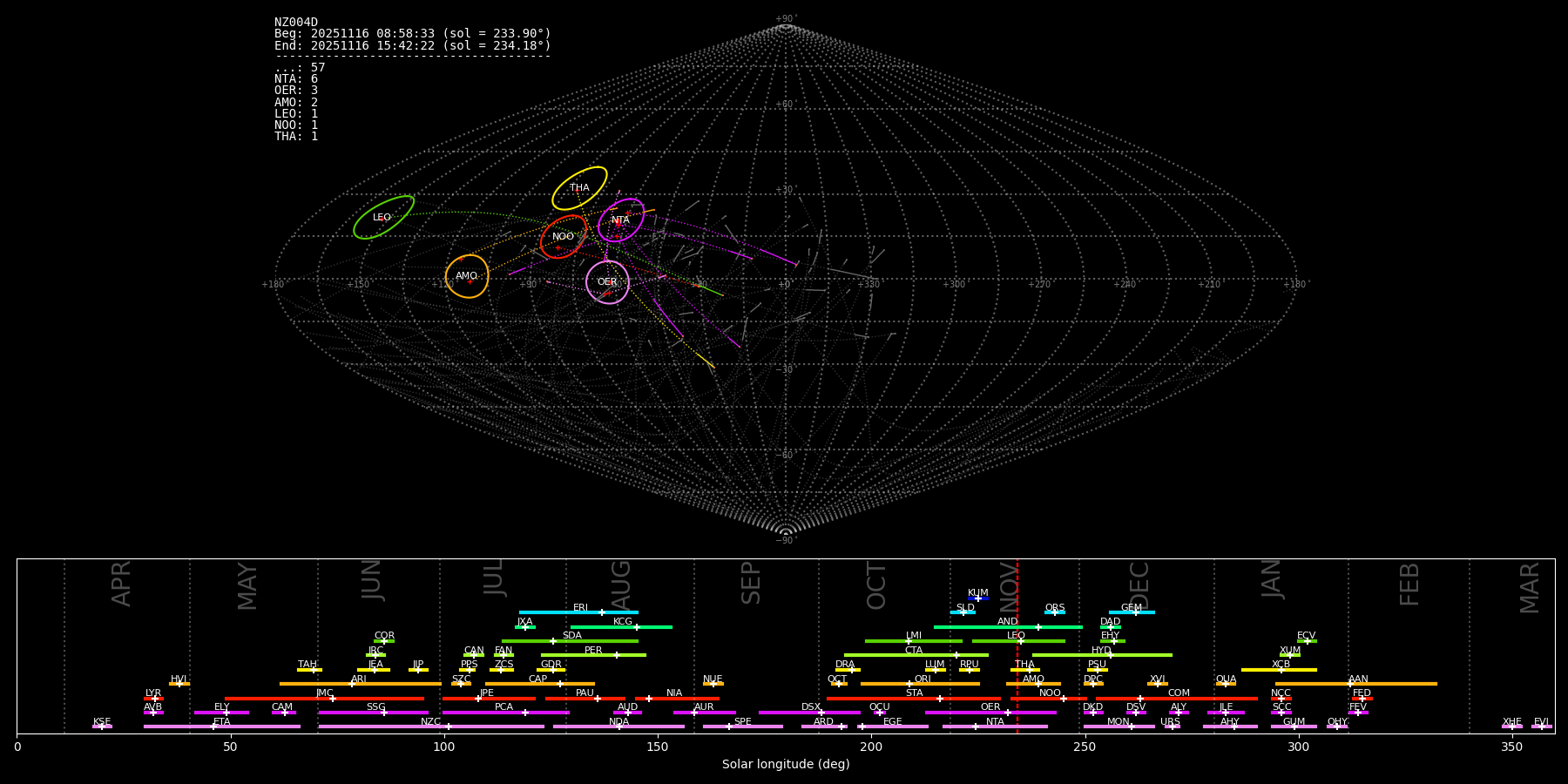Viewport: 1568px width, 784px height.
Task: Click the 'THA: 1' count line
Action: click(296, 136)
